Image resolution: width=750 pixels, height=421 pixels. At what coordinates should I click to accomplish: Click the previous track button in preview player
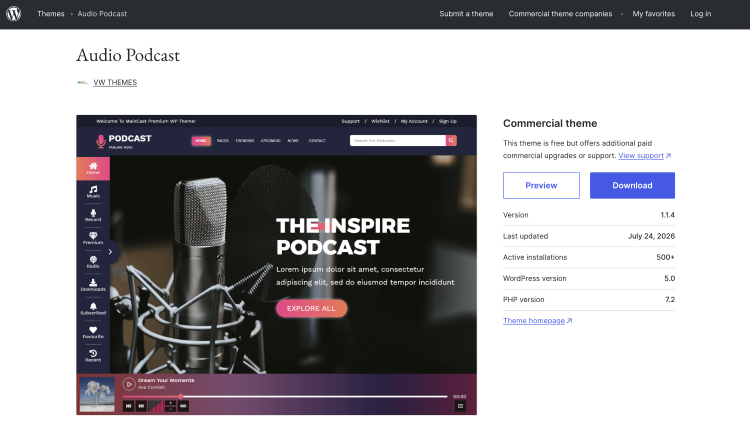click(128, 406)
